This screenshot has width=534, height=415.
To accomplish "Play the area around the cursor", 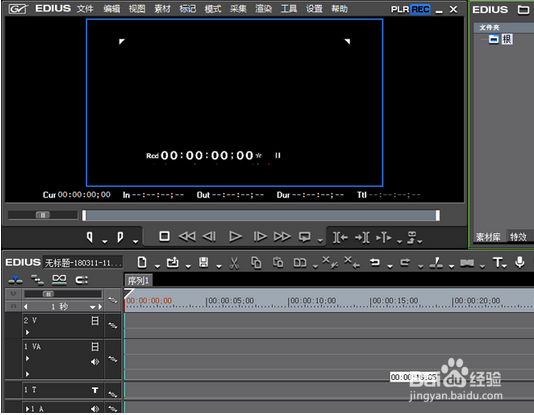I will coord(384,237).
